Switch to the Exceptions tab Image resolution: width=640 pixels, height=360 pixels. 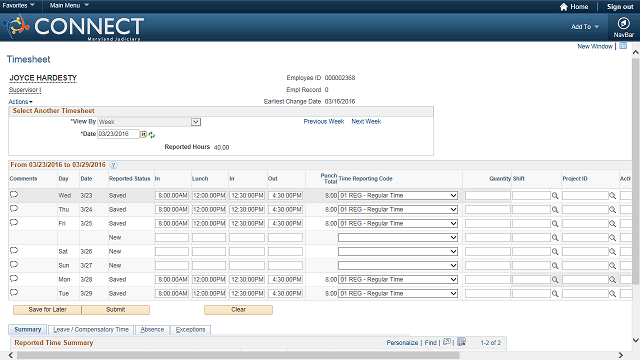coord(190,329)
